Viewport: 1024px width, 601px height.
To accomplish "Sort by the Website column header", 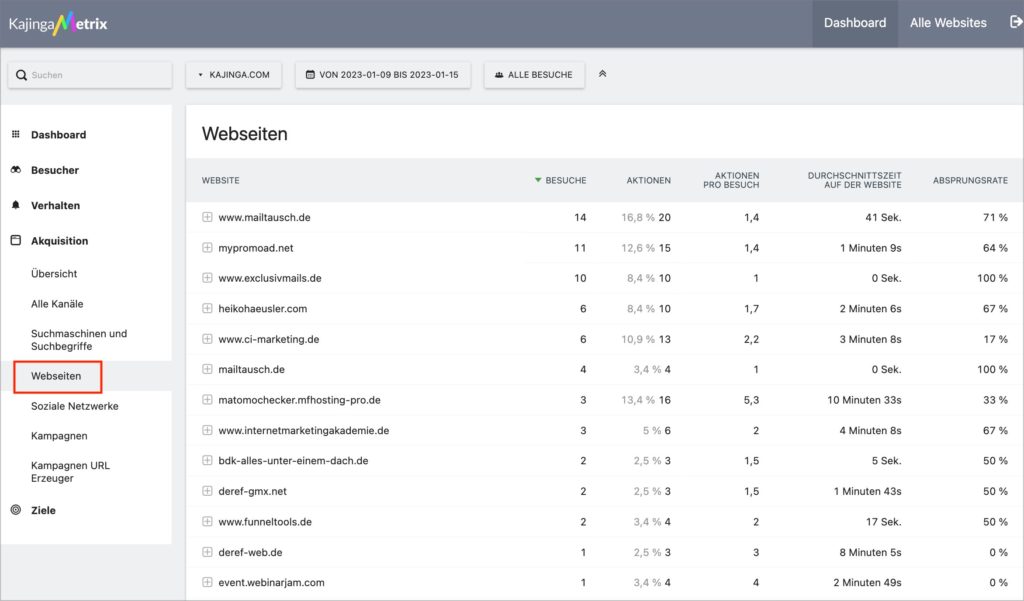I will (221, 180).
